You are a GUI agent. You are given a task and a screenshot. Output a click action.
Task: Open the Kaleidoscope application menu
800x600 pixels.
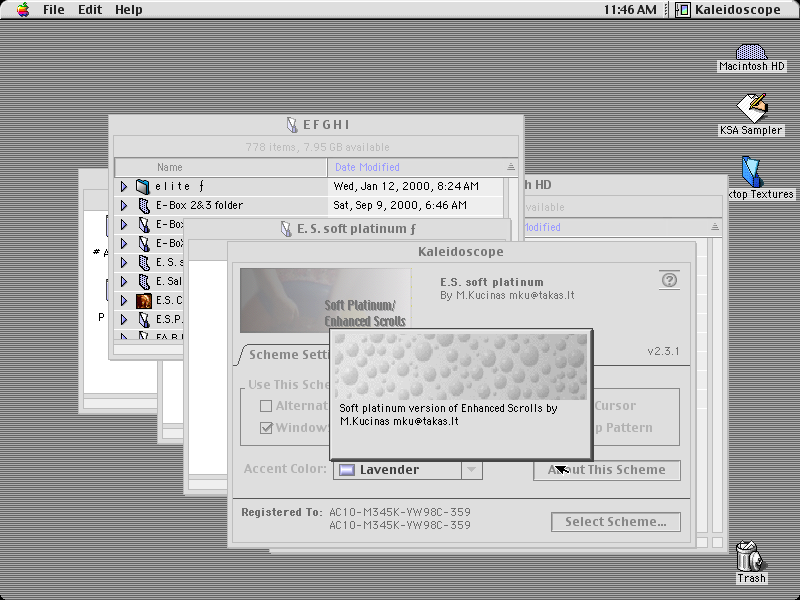pos(729,10)
